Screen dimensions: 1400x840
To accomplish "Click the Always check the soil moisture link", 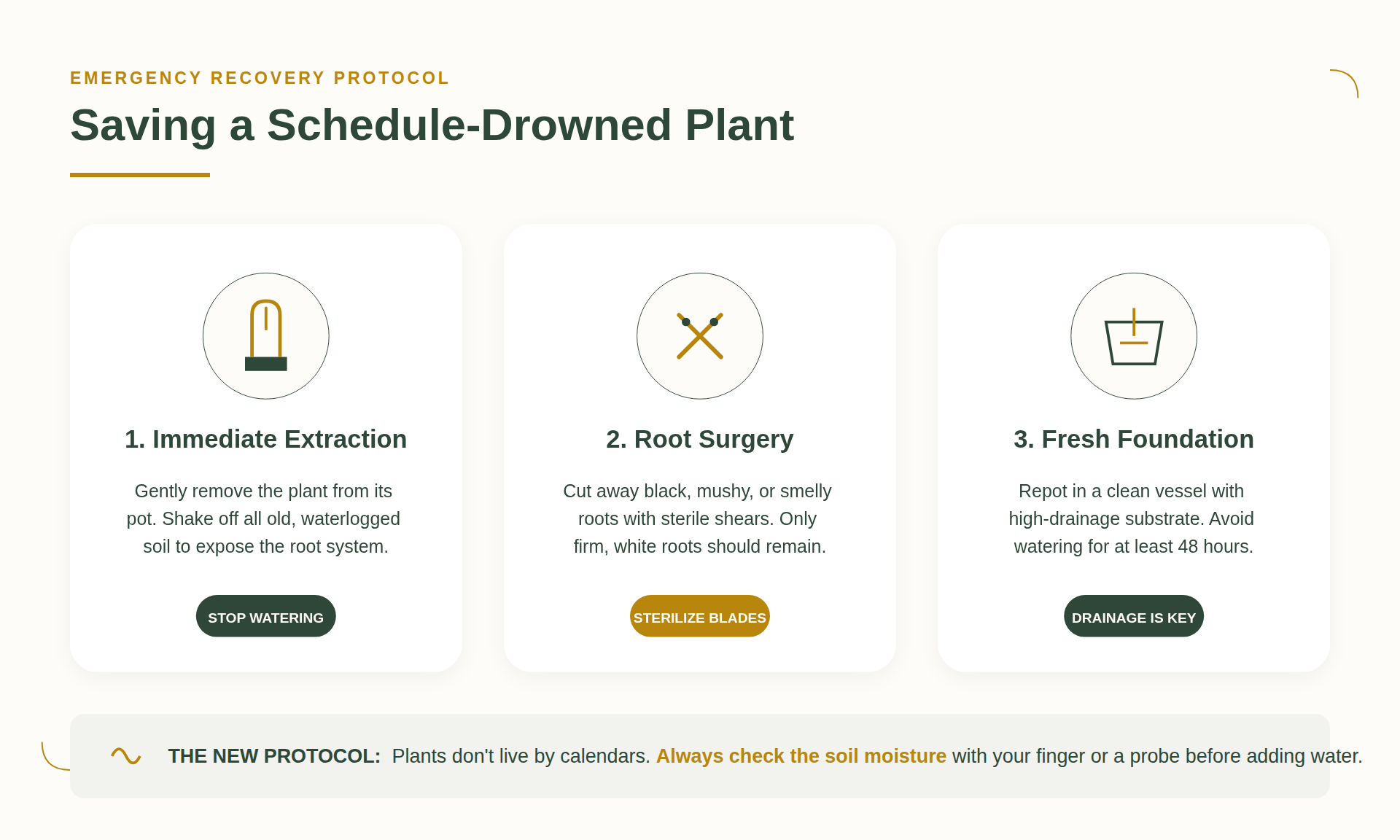I will click(801, 756).
